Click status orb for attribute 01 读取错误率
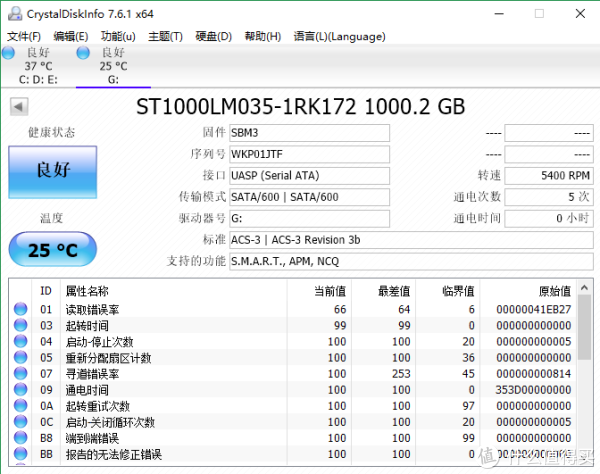The image size is (600, 474). pyautogui.click(x=21, y=309)
